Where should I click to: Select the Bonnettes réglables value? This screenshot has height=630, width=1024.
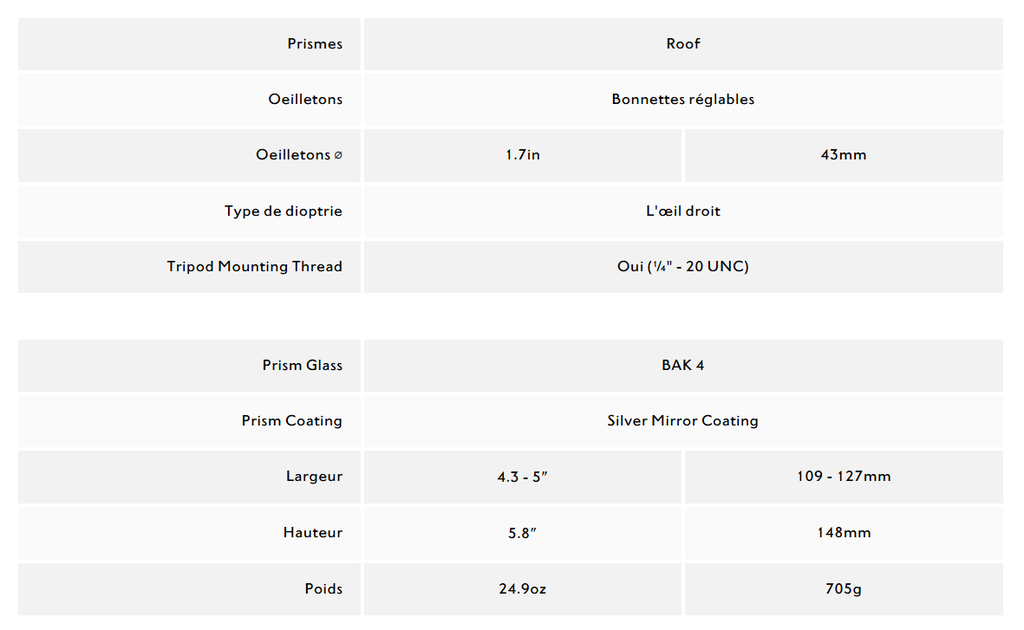(683, 99)
